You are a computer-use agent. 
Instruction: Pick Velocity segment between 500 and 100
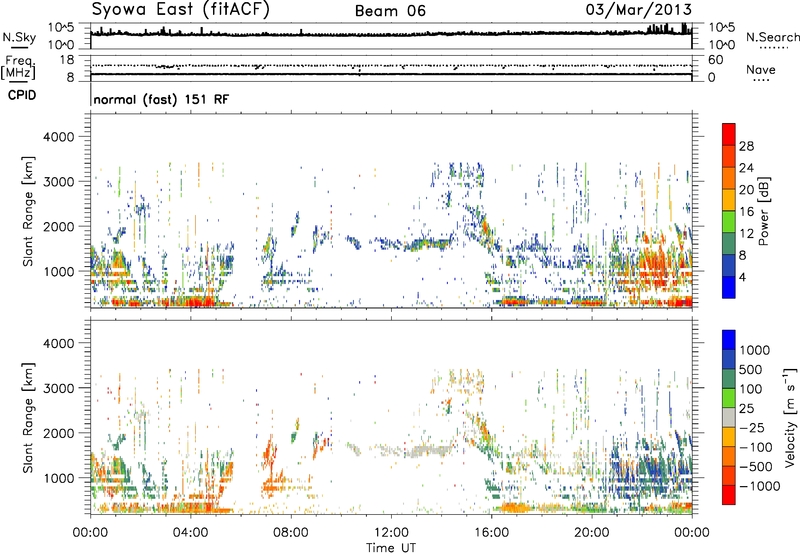tap(729, 379)
